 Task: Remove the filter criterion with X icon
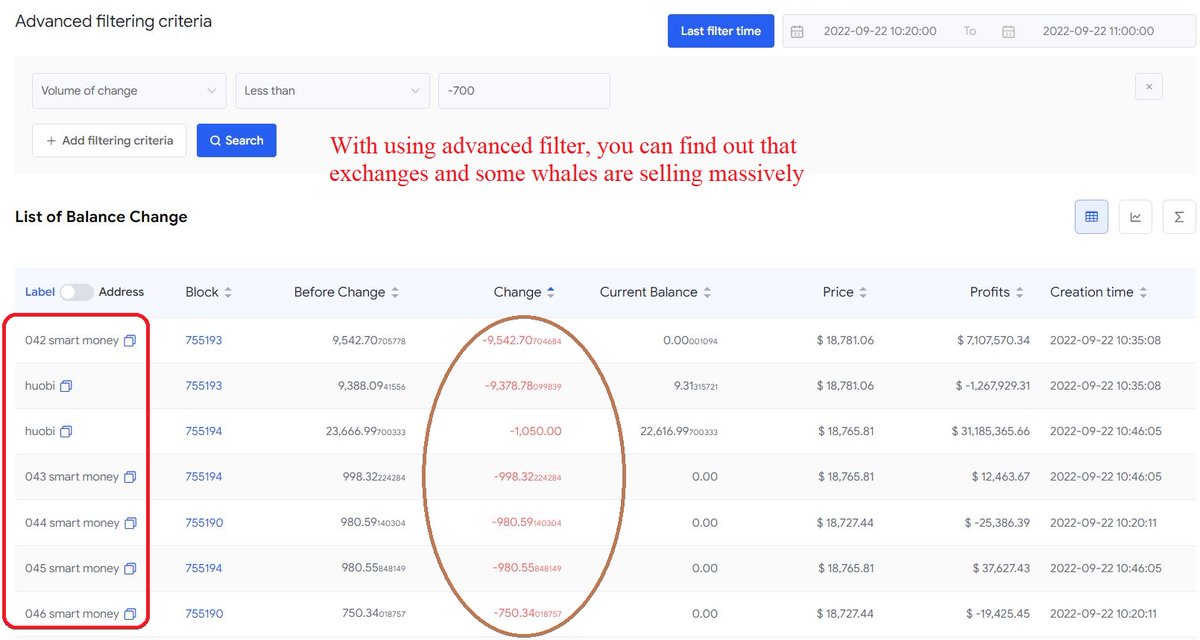(x=1149, y=87)
